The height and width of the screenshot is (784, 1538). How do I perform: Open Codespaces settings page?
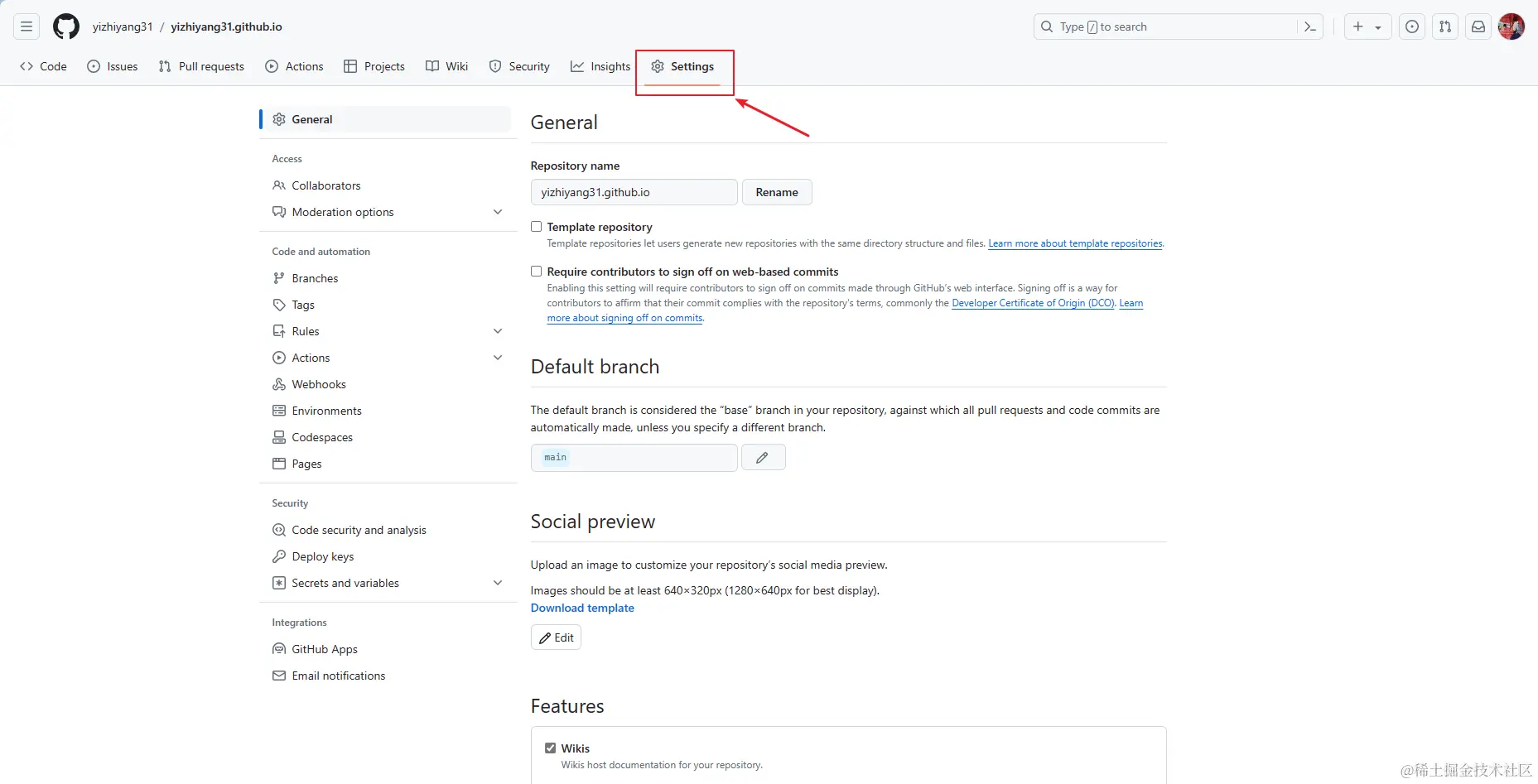pyautogui.click(x=388, y=437)
